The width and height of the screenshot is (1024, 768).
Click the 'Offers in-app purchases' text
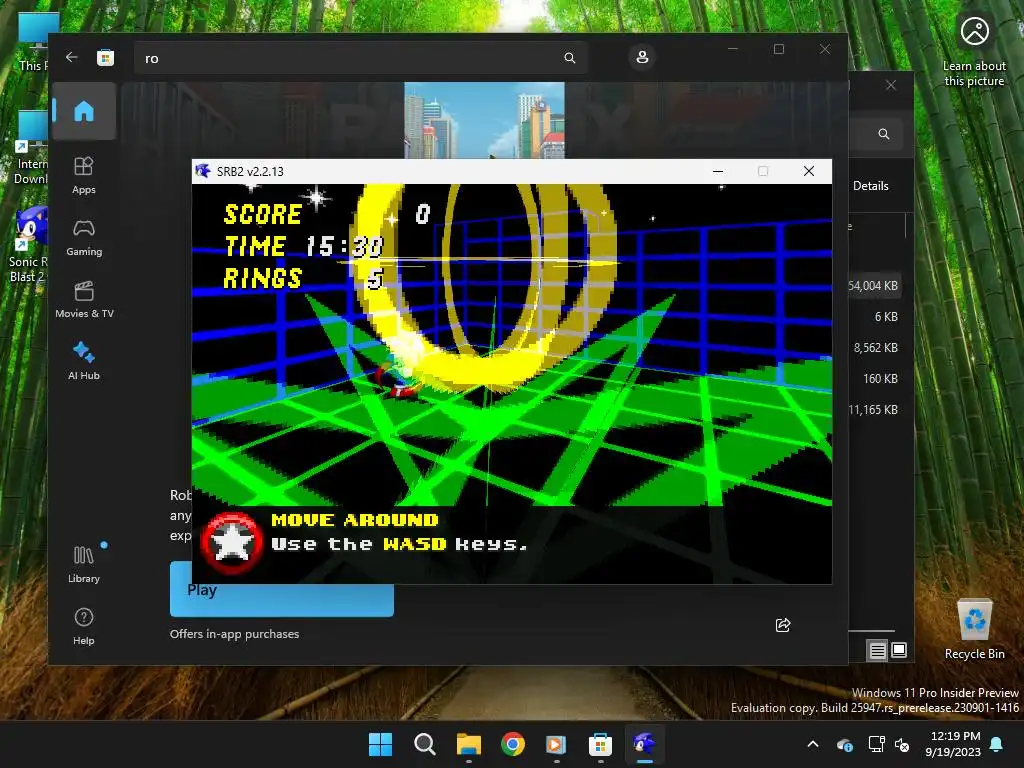234,634
